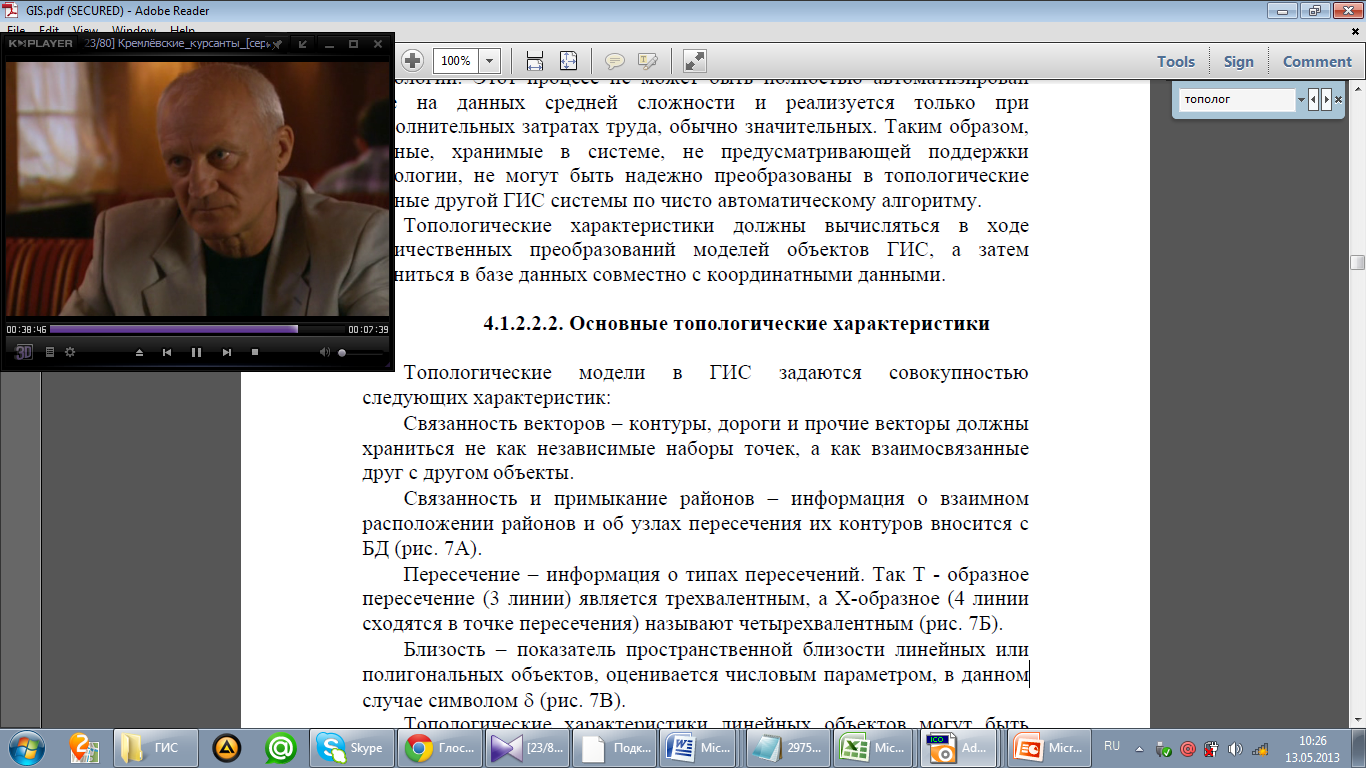
Task: Fit one full page to window icon
Action: (568, 61)
